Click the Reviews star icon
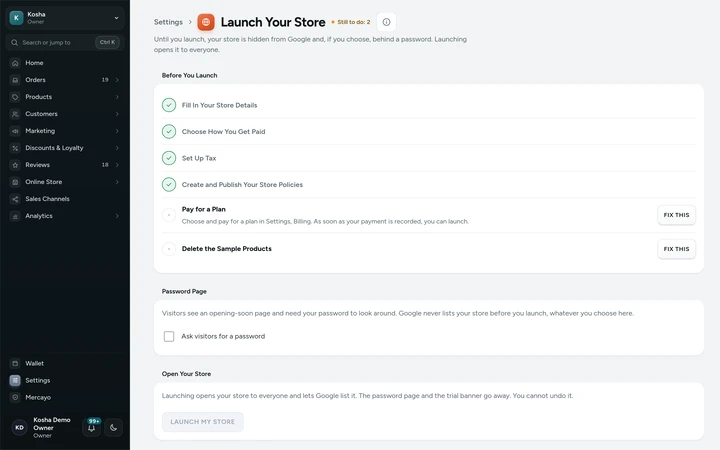This screenshot has height=450, width=720. coord(15,165)
